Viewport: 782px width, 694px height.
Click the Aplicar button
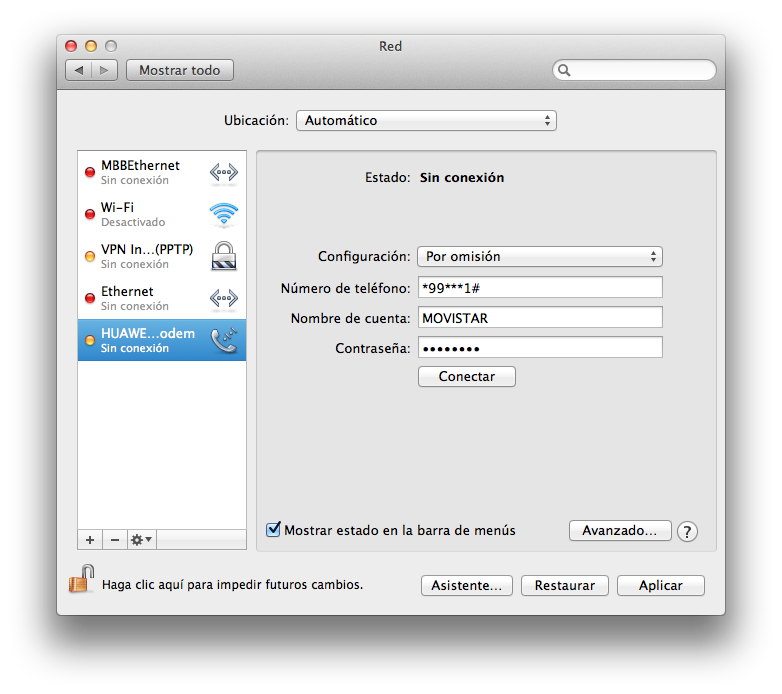(661, 585)
